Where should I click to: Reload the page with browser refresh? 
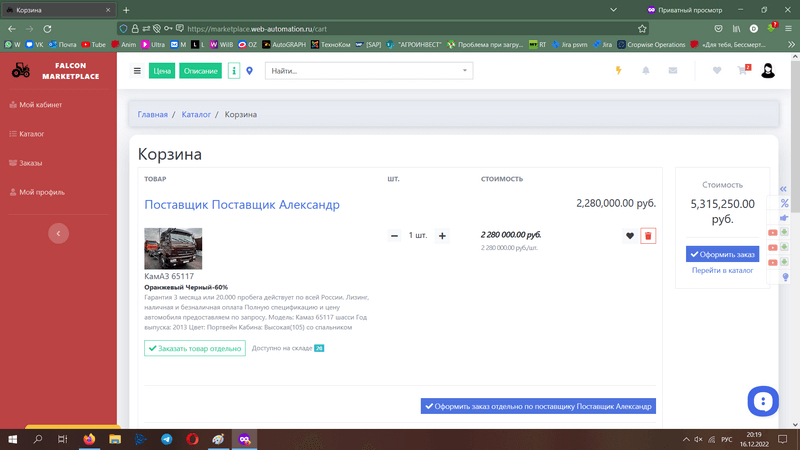click(x=47, y=29)
